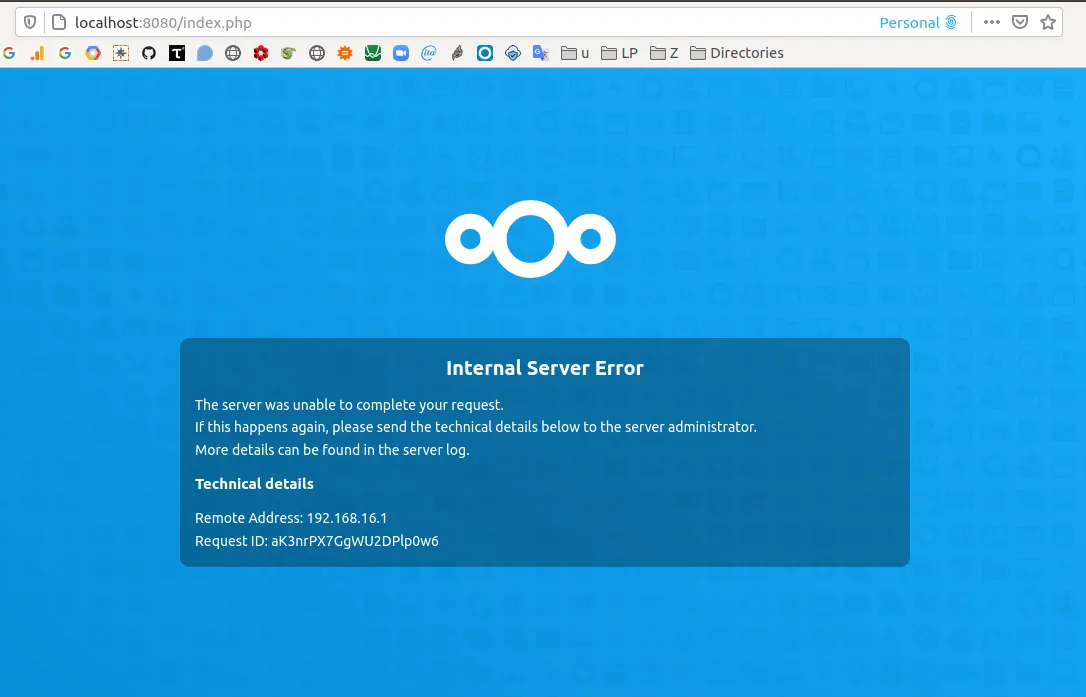Open the globe bookmark beside the blue chat bubble
The height and width of the screenshot is (697, 1086).
coord(233,53)
